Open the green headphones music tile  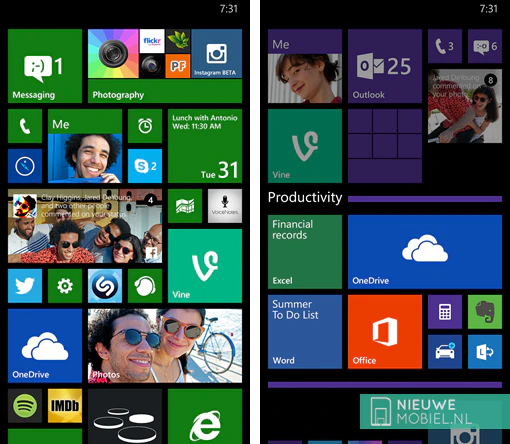click(145, 286)
